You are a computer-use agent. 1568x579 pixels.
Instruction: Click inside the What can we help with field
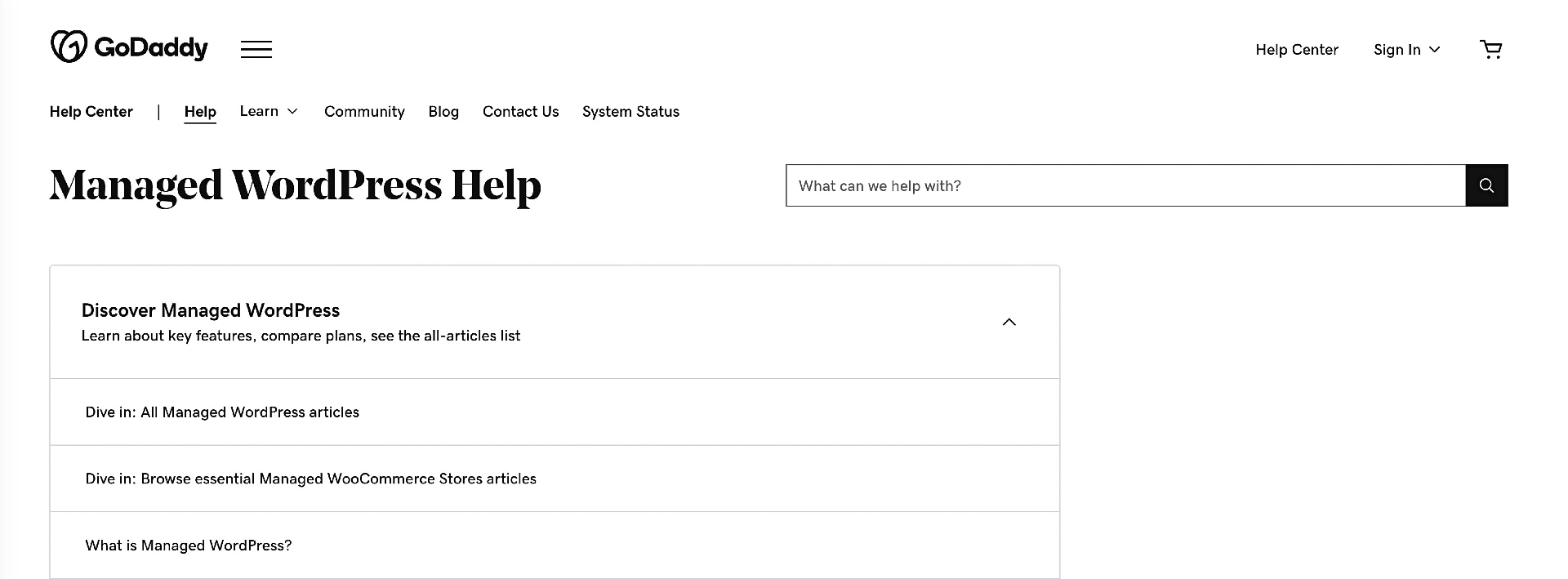[1062, 185]
